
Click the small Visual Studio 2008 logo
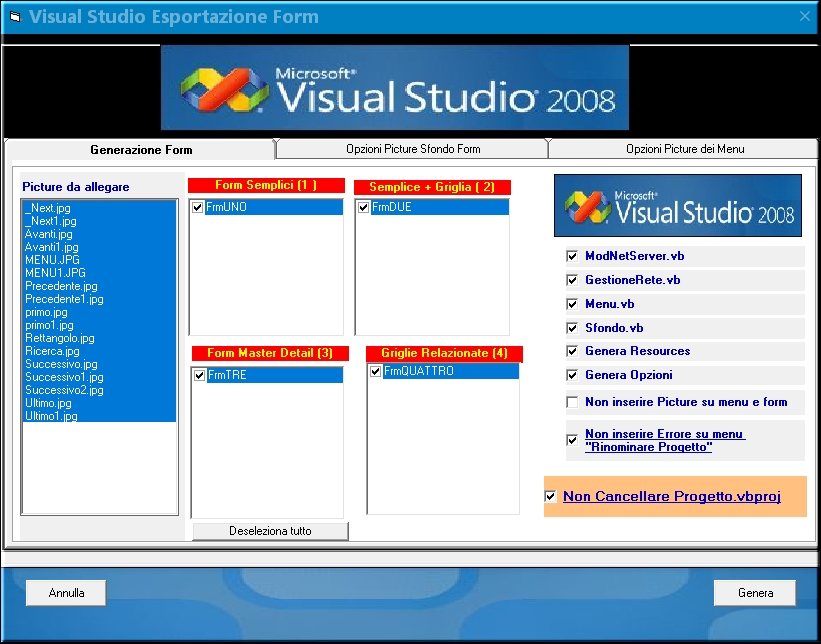[x=678, y=206]
